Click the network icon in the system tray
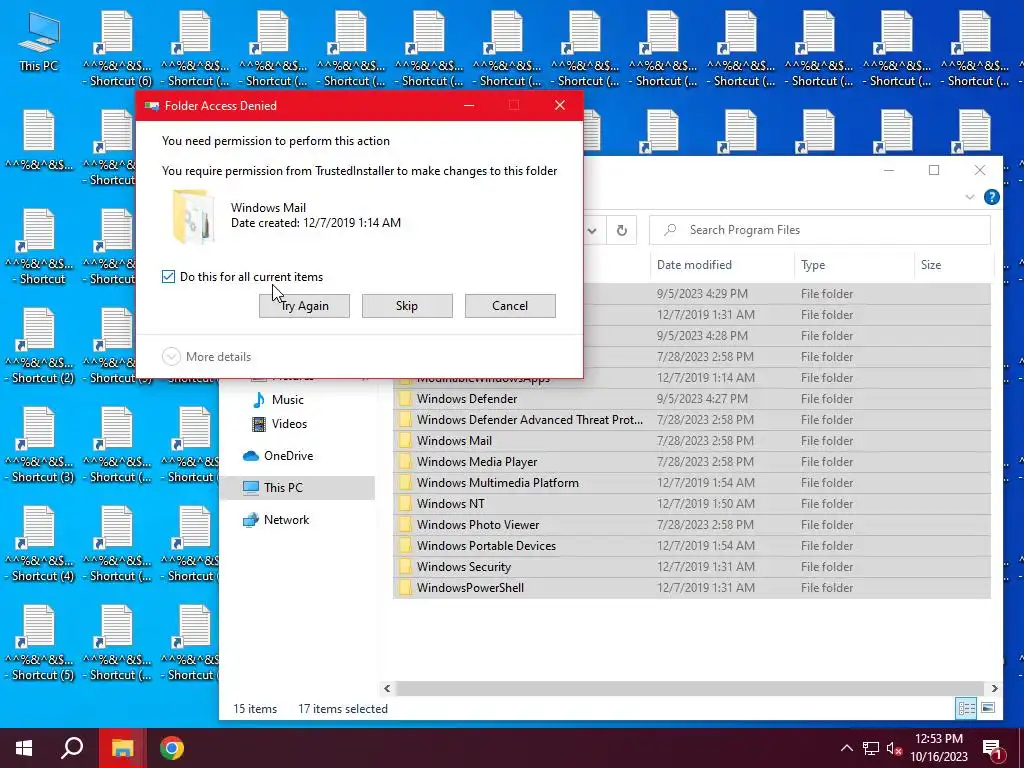This screenshot has height=768, width=1024. click(871, 748)
